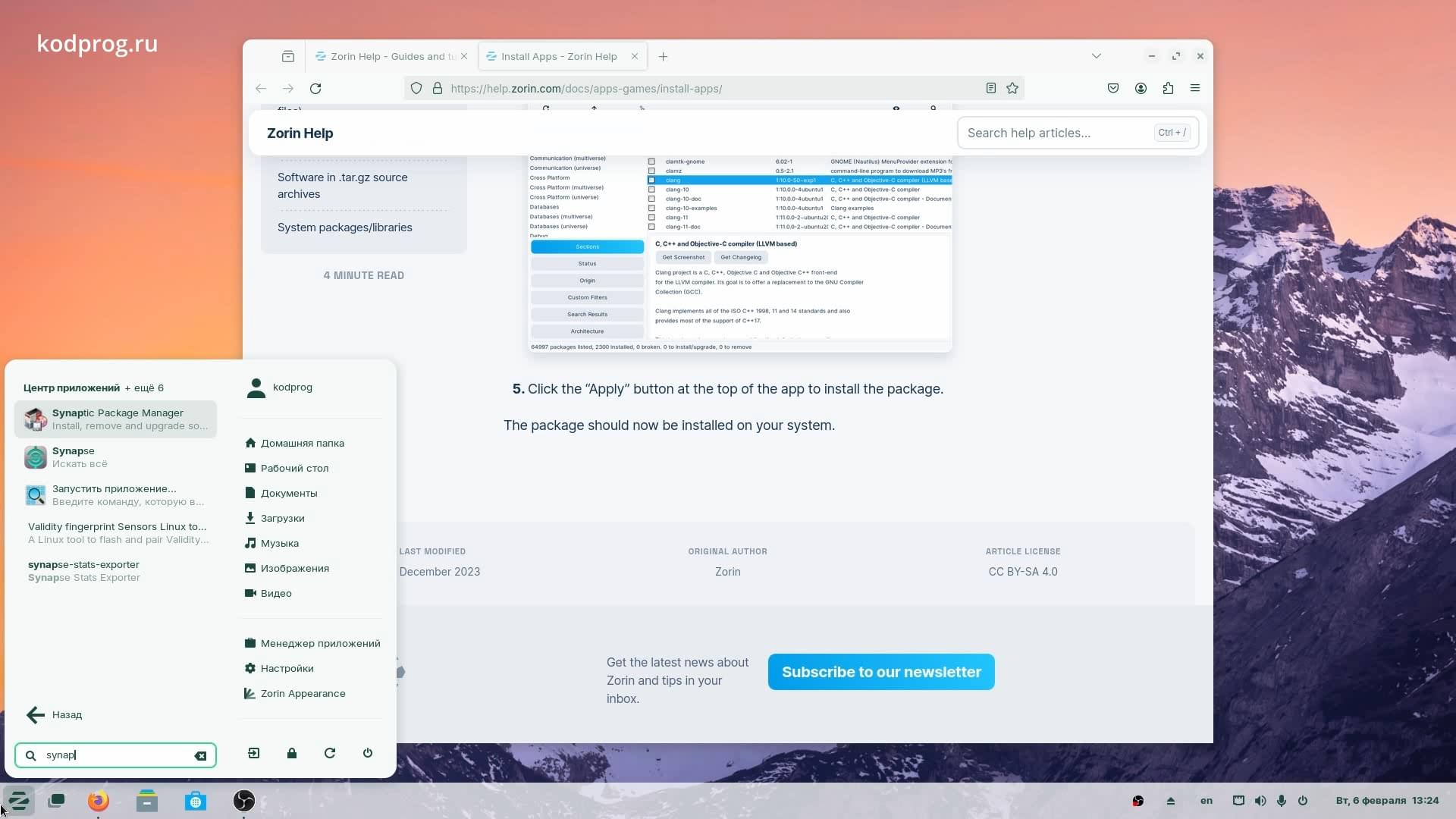This screenshot has width=1456, height=819.
Task: Open Software in .tar.gz source archives link
Action: pyautogui.click(x=342, y=186)
